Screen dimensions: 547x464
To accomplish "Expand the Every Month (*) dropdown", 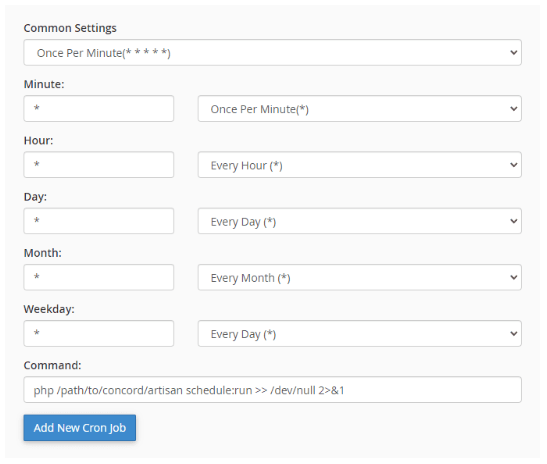I will pos(360,277).
